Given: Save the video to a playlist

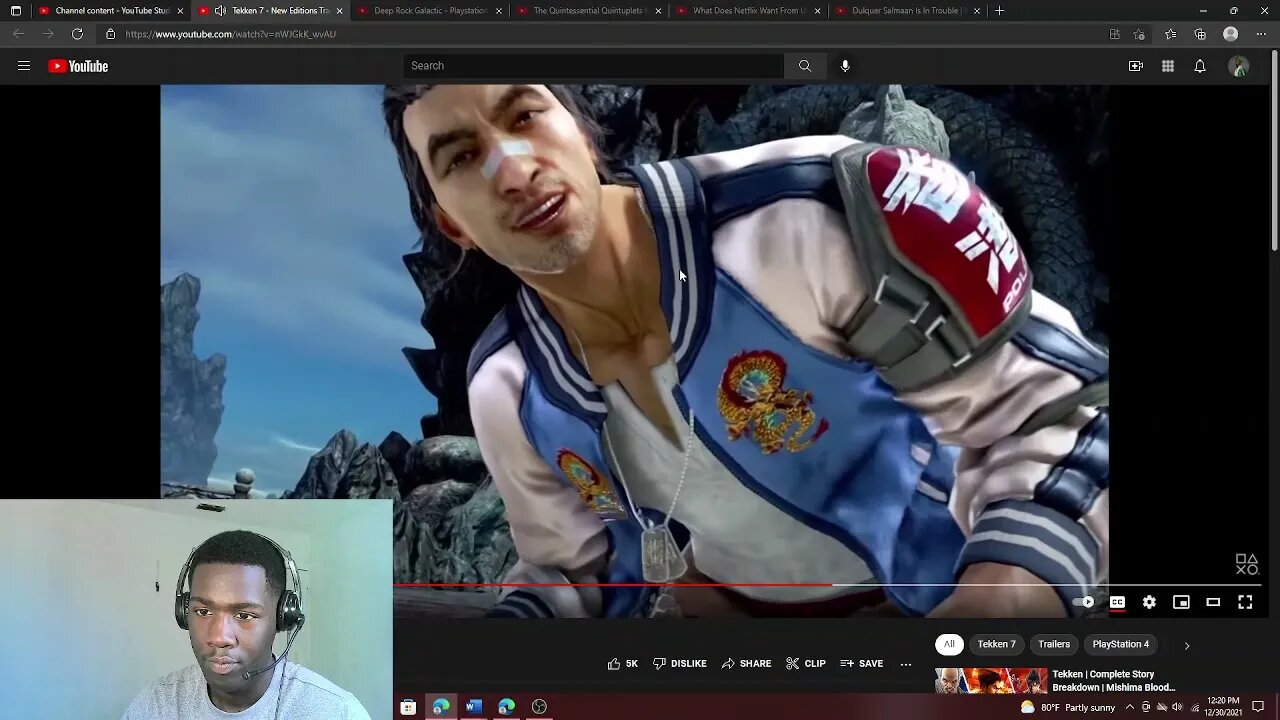Looking at the screenshot, I should pyautogui.click(x=861, y=664).
